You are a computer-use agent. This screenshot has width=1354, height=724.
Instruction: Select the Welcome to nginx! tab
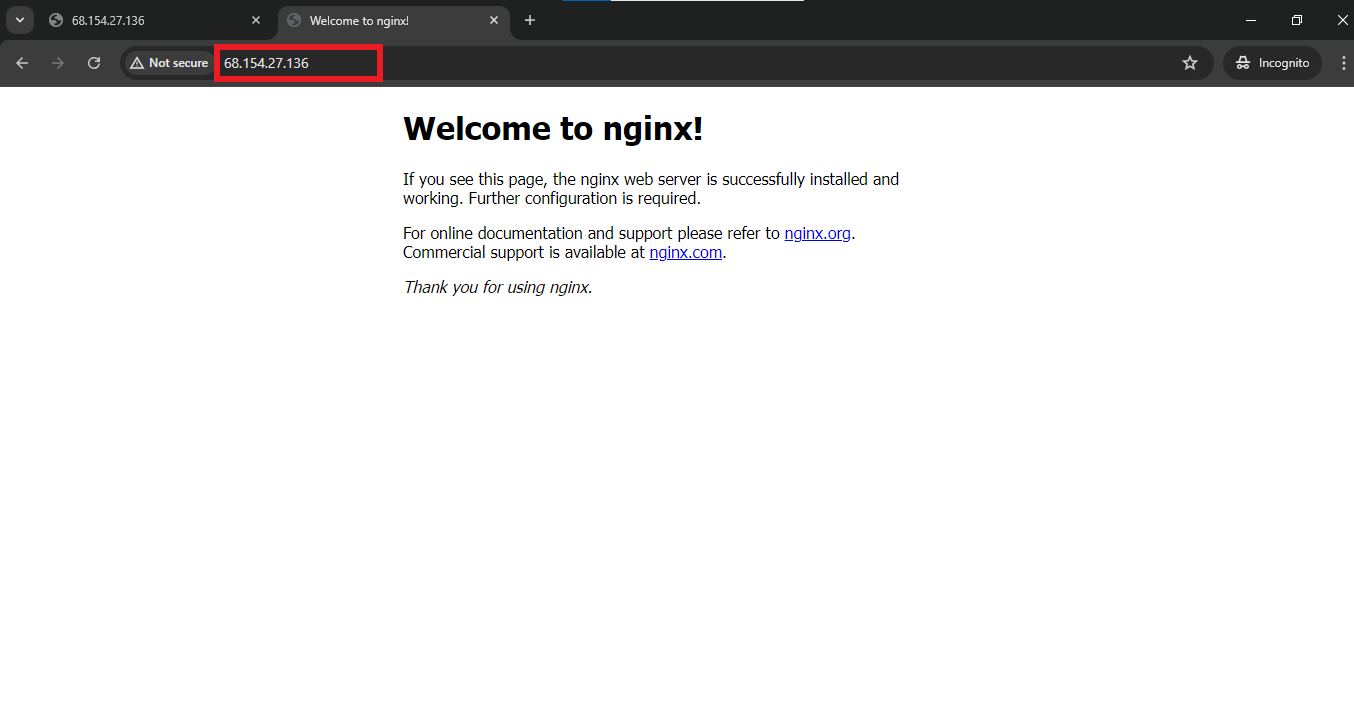[x=395, y=20]
